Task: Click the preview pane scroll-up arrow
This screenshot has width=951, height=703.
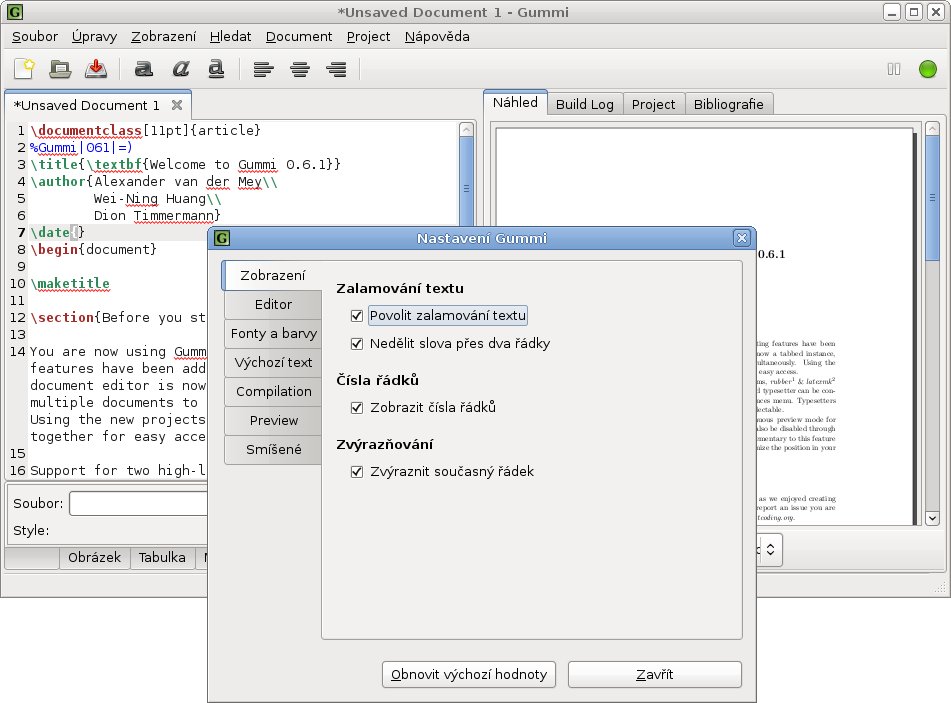Action: (932, 129)
